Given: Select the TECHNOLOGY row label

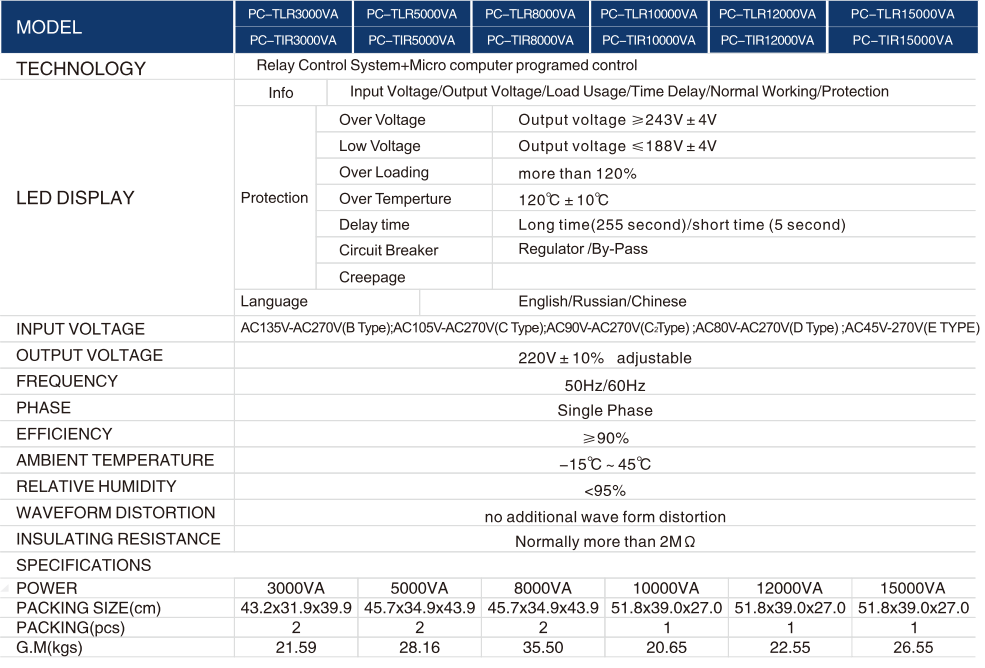Looking at the screenshot, I should [x=81, y=69].
